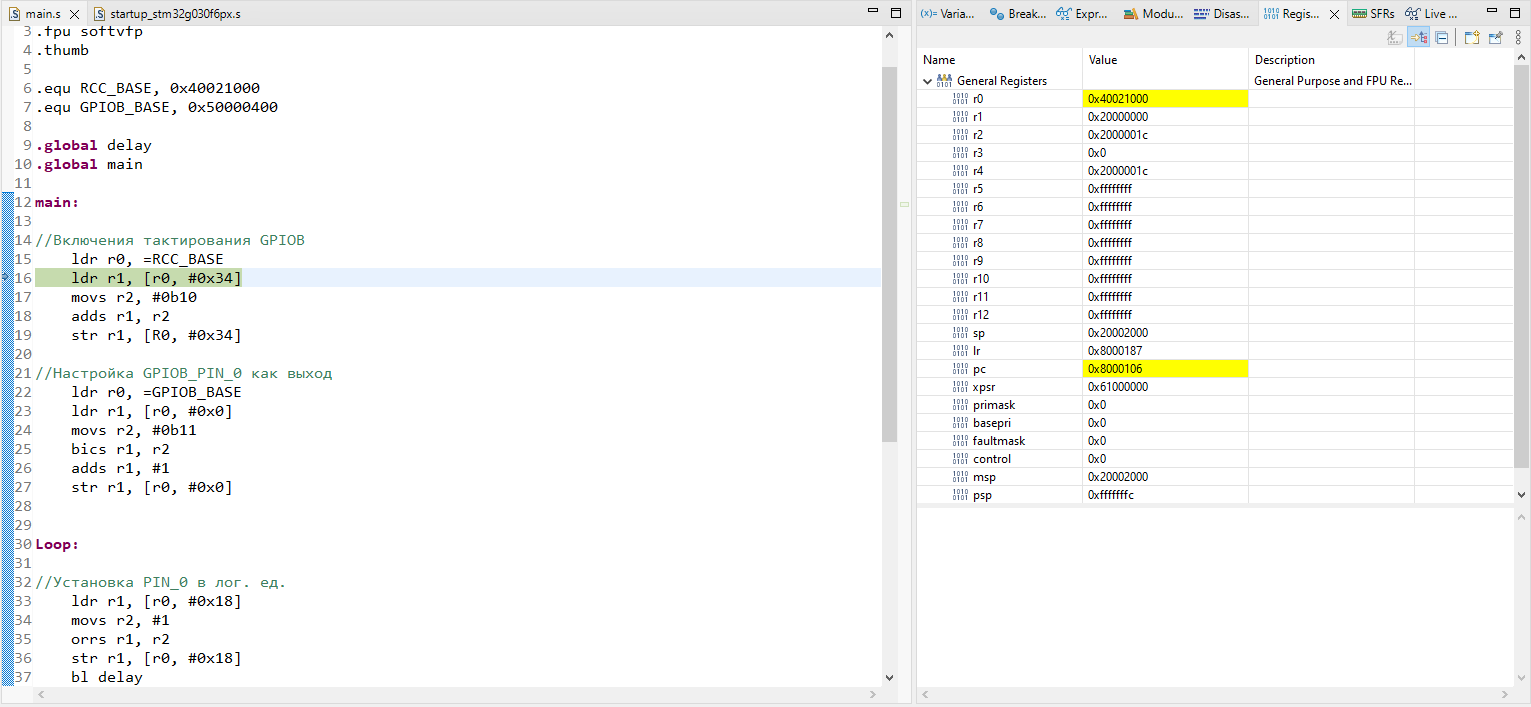Click the r1 register icon
Viewport: 1531px width, 707px height.
click(x=960, y=117)
